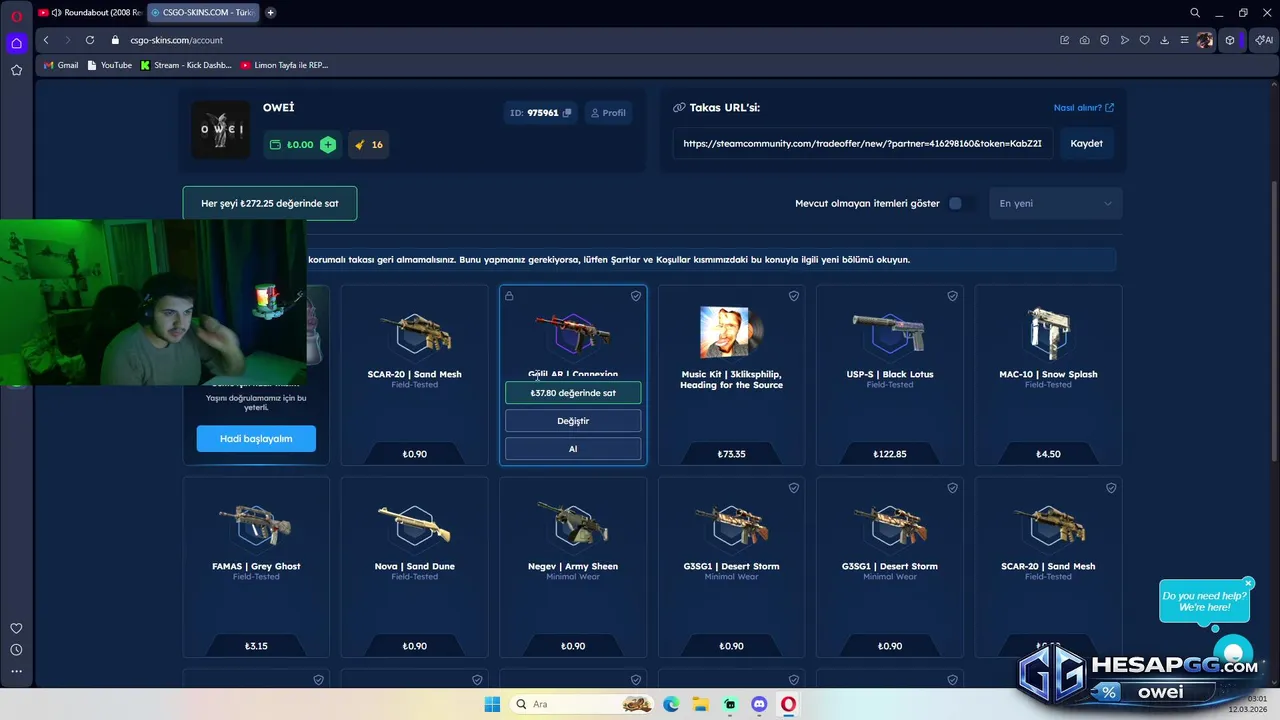The height and width of the screenshot is (720, 1280).
Task: Select the Negev Army Sheen item image
Action: (x=573, y=525)
